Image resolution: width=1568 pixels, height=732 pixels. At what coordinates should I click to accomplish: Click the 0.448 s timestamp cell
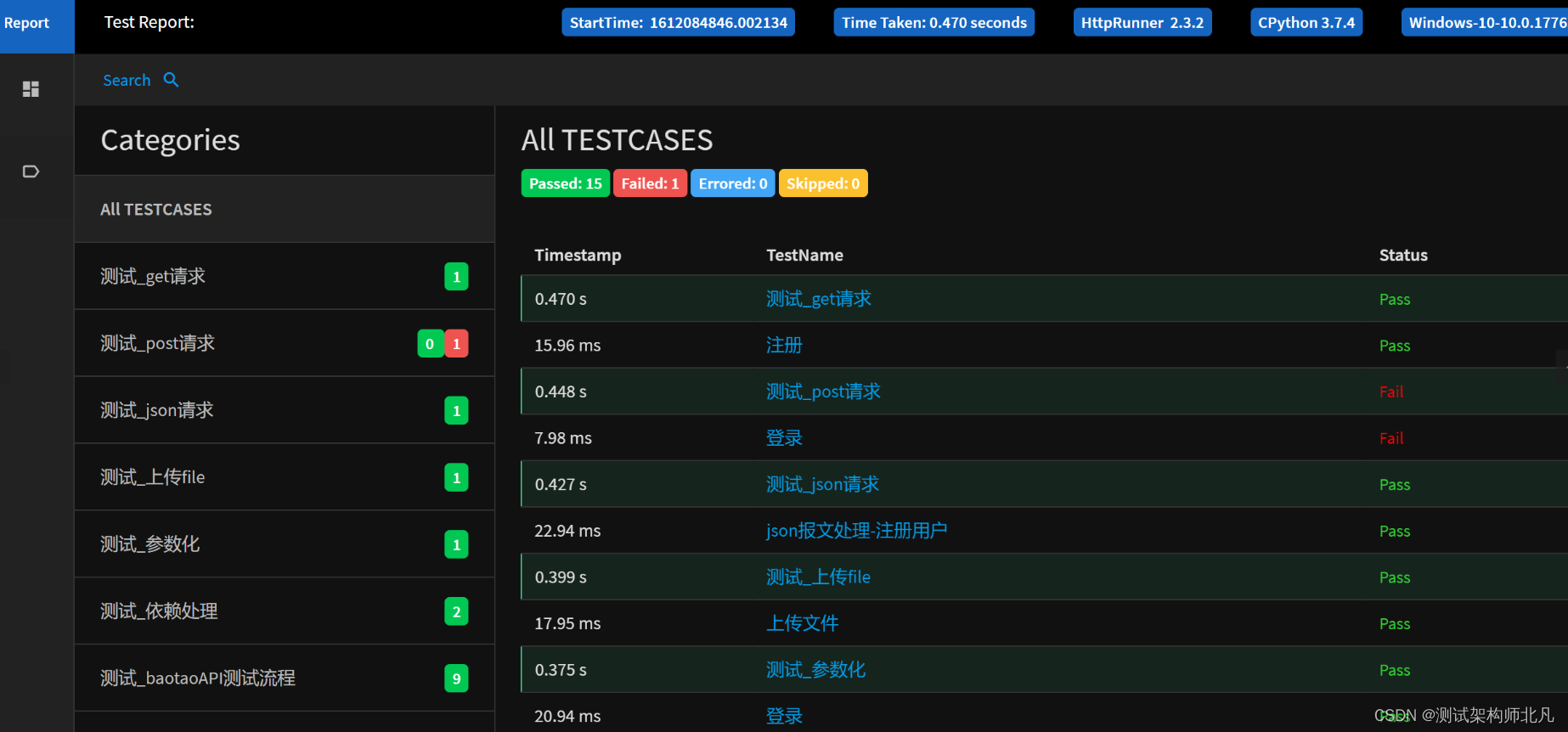(561, 391)
